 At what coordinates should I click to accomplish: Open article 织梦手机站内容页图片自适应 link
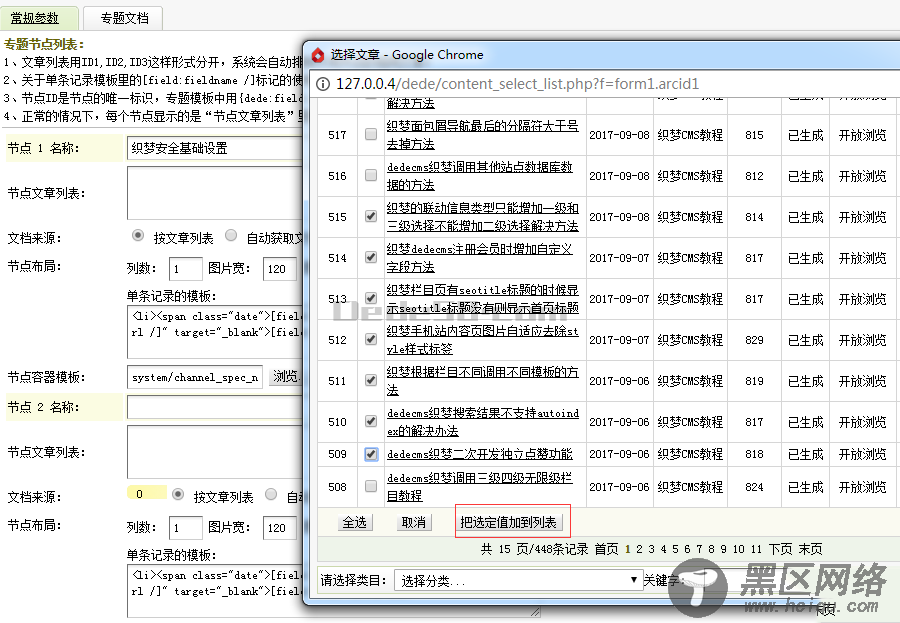point(482,339)
